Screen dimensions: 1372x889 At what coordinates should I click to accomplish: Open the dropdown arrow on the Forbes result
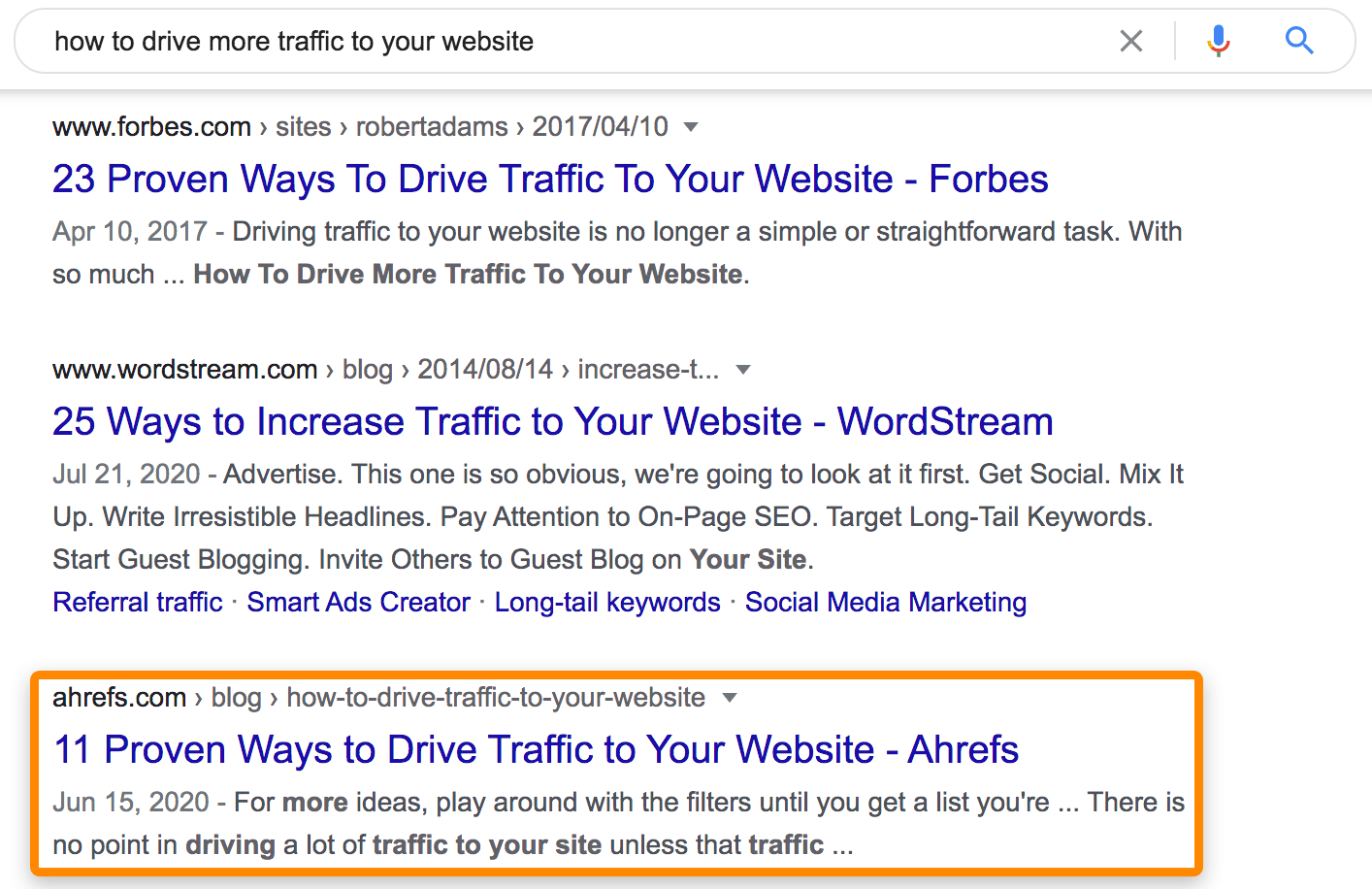tap(689, 127)
